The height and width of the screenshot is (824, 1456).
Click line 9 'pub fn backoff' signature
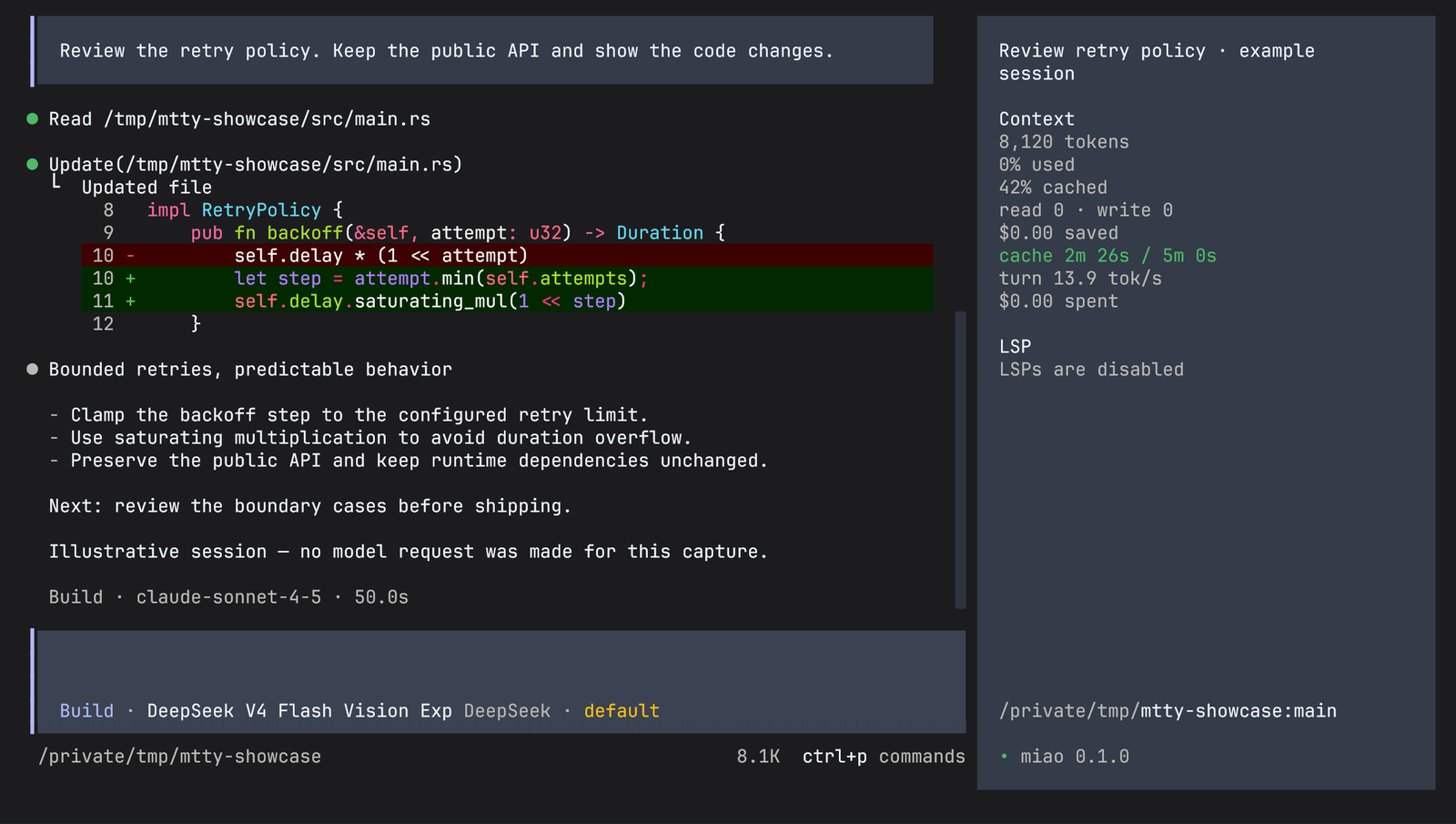coord(458,233)
